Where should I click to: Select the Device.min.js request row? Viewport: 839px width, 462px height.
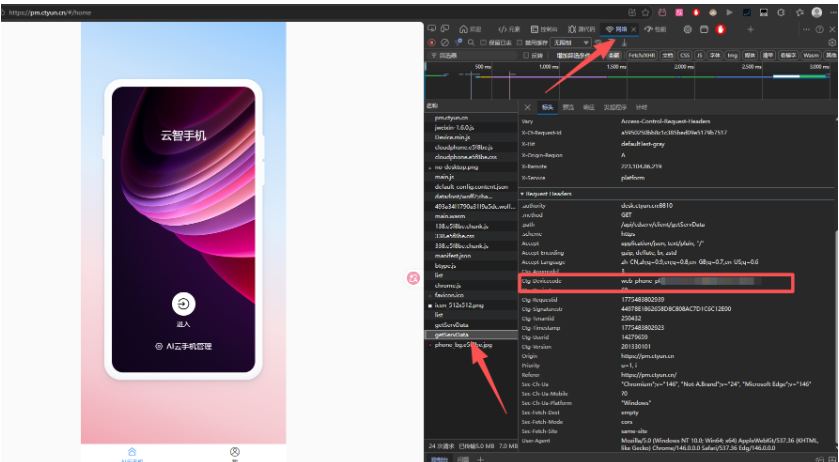pyautogui.click(x=471, y=138)
